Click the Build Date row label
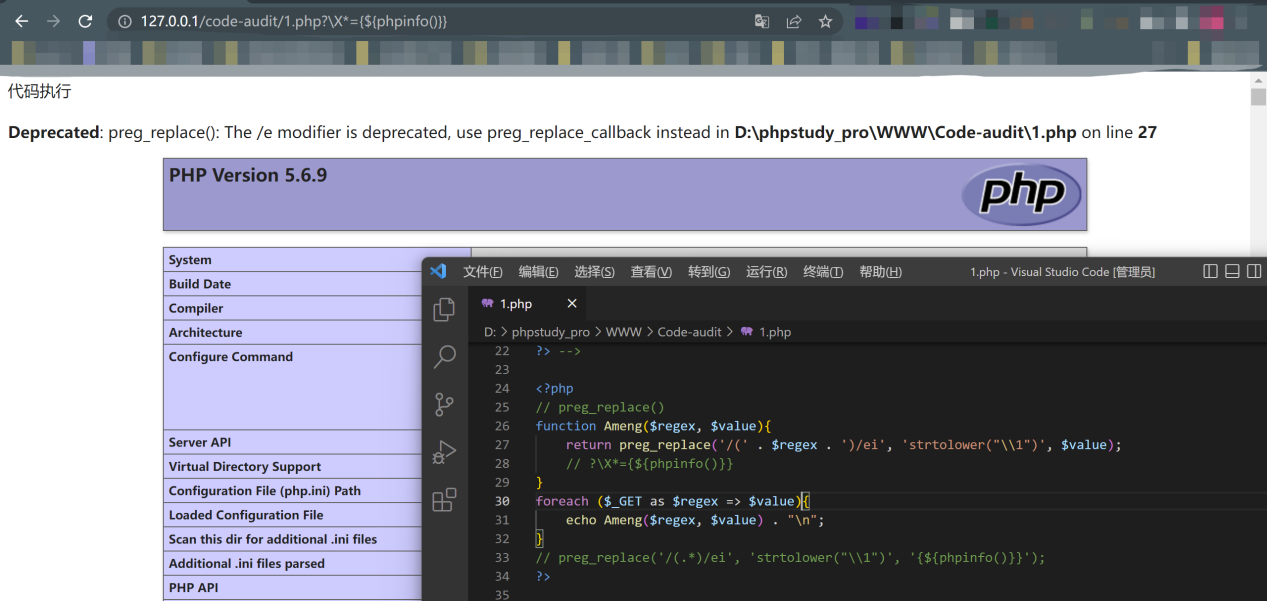The image size is (1267, 601). [x=200, y=284]
